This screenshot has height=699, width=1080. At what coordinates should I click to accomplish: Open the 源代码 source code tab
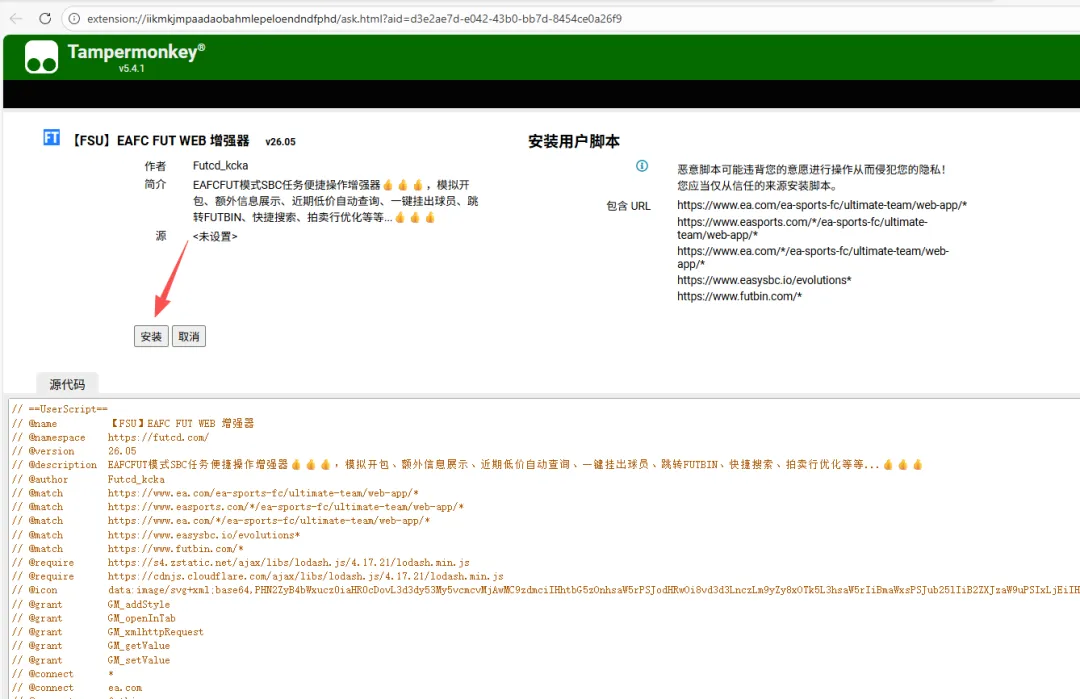(67, 384)
